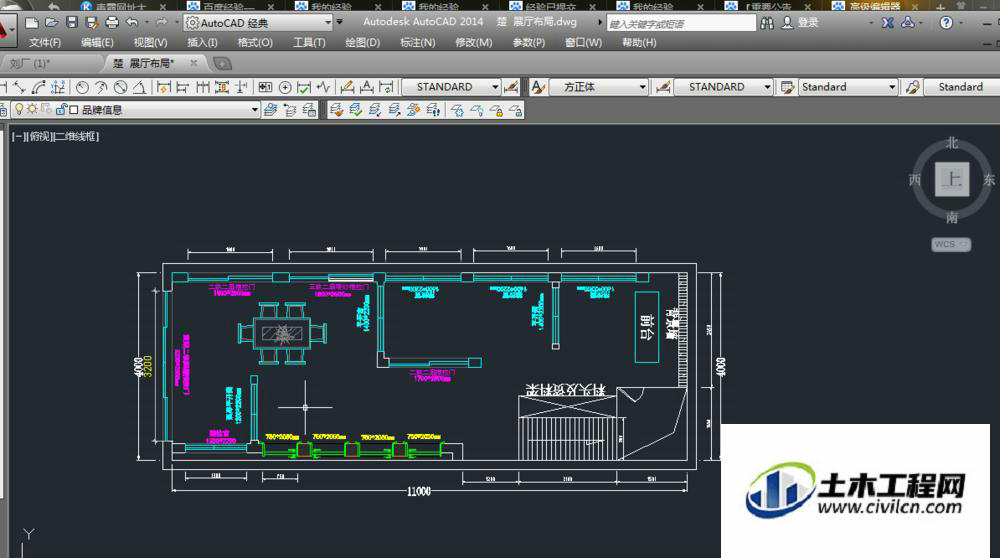Open the 文件(F) menu
This screenshot has height=558, width=1000.
(45, 43)
